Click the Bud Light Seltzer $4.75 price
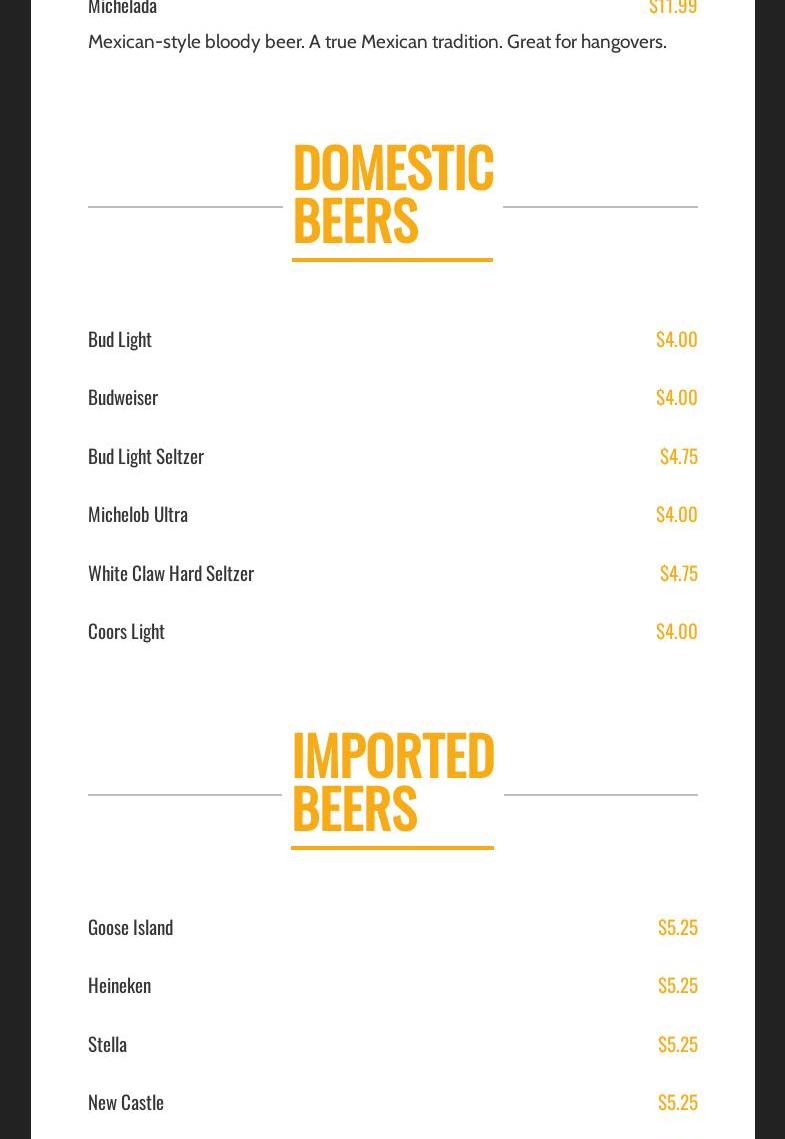 tap(678, 456)
